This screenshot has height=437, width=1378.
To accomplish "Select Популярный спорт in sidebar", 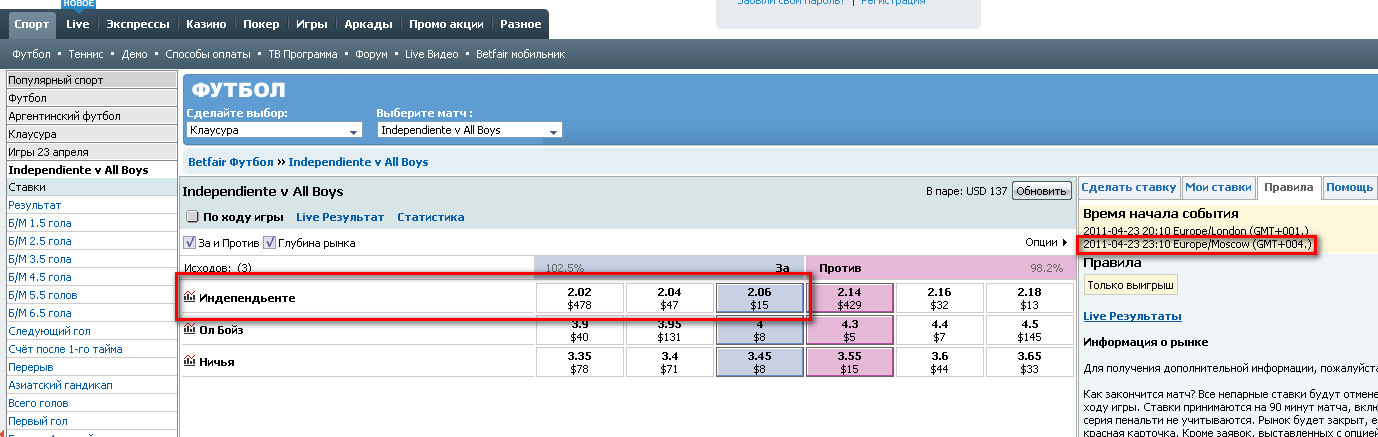I will pos(92,80).
